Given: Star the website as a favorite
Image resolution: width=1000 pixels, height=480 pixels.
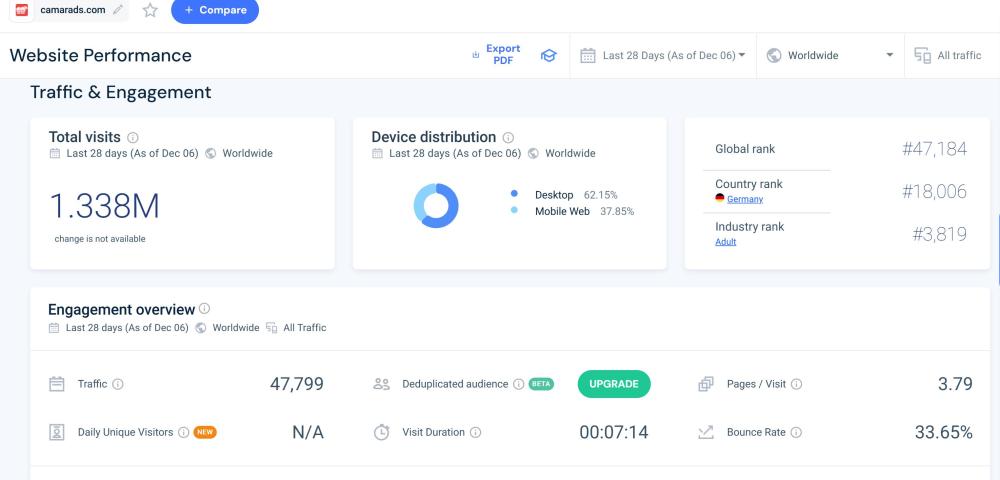Looking at the screenshot, I should click(150, 10).
